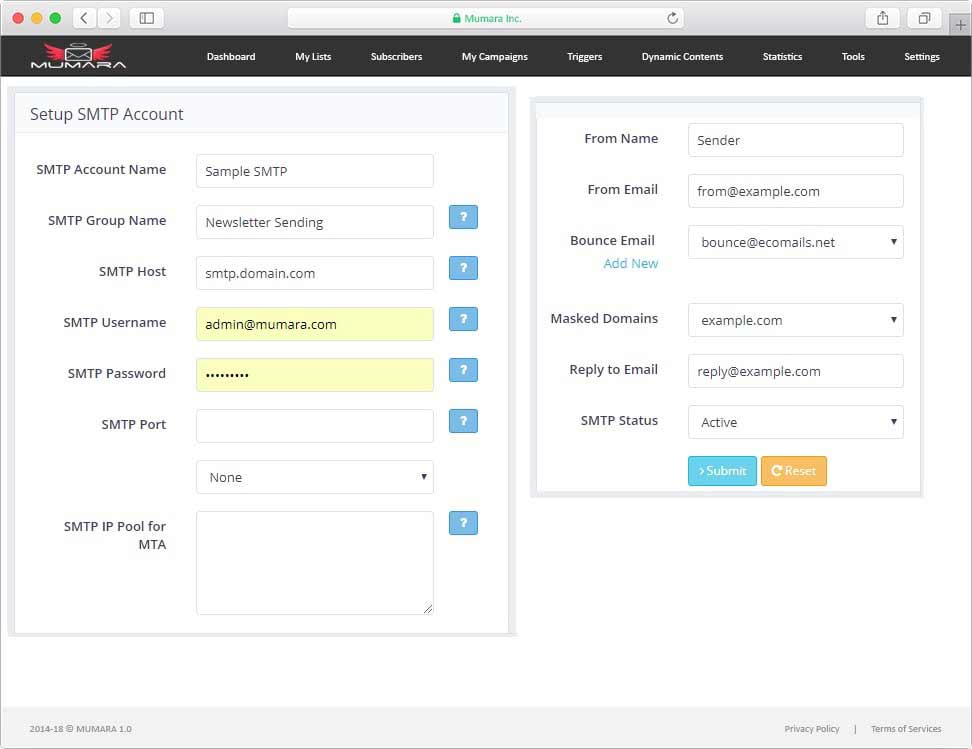Open the Bounce Email dropdown

[x=795, y=242]
